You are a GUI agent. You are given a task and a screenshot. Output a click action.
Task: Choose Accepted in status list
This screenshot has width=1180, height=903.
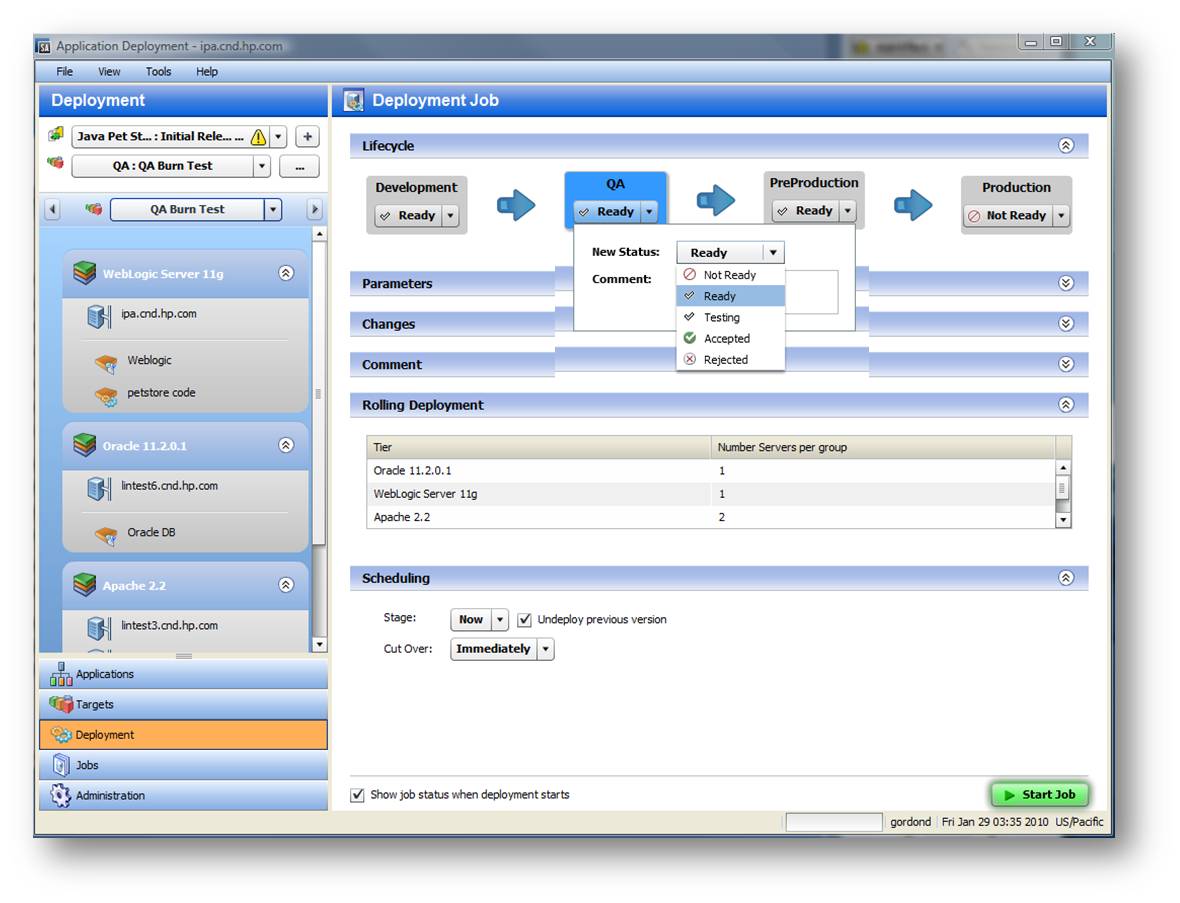point(730,339)
